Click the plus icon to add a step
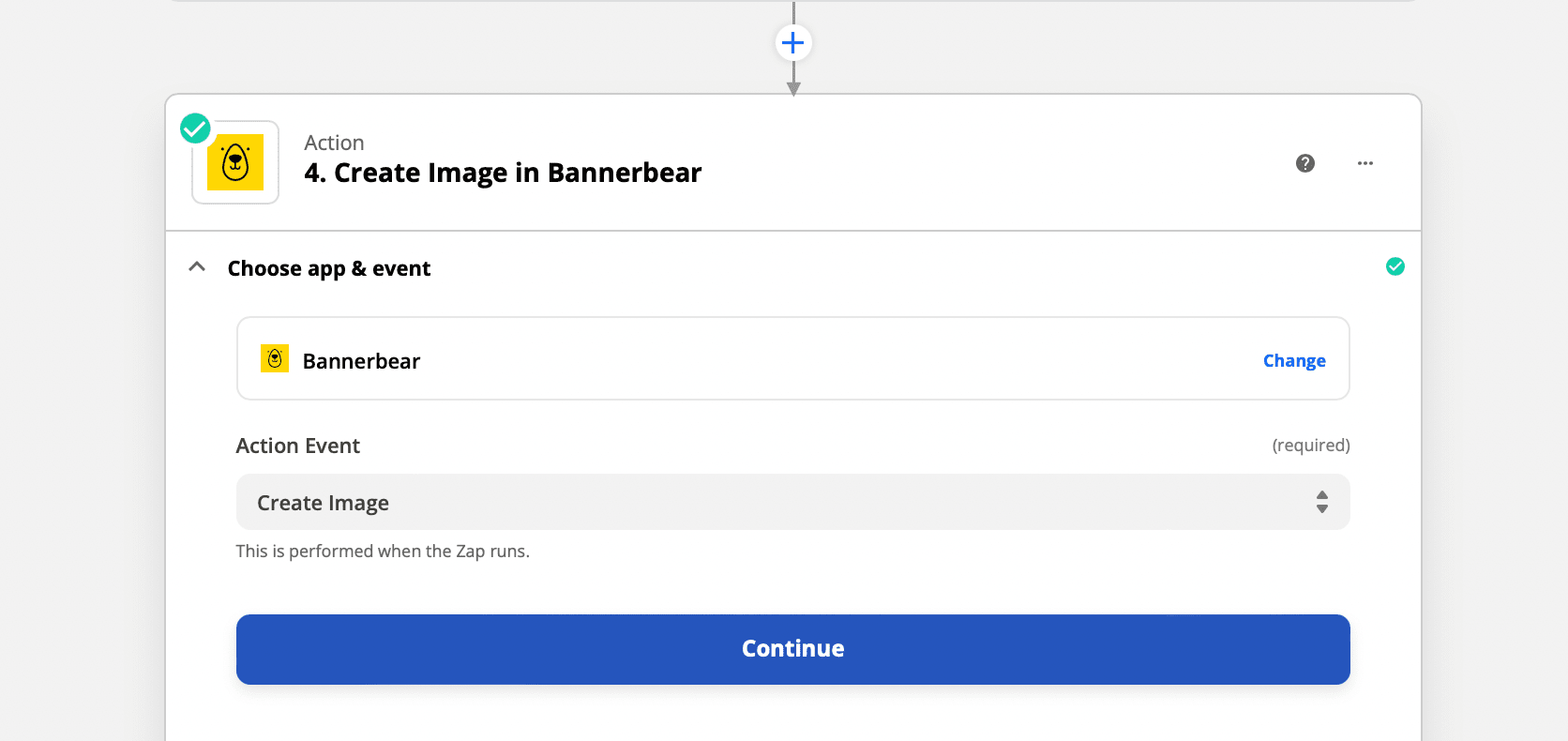Viewport: 1568px width, 741px height. point(793,42)
